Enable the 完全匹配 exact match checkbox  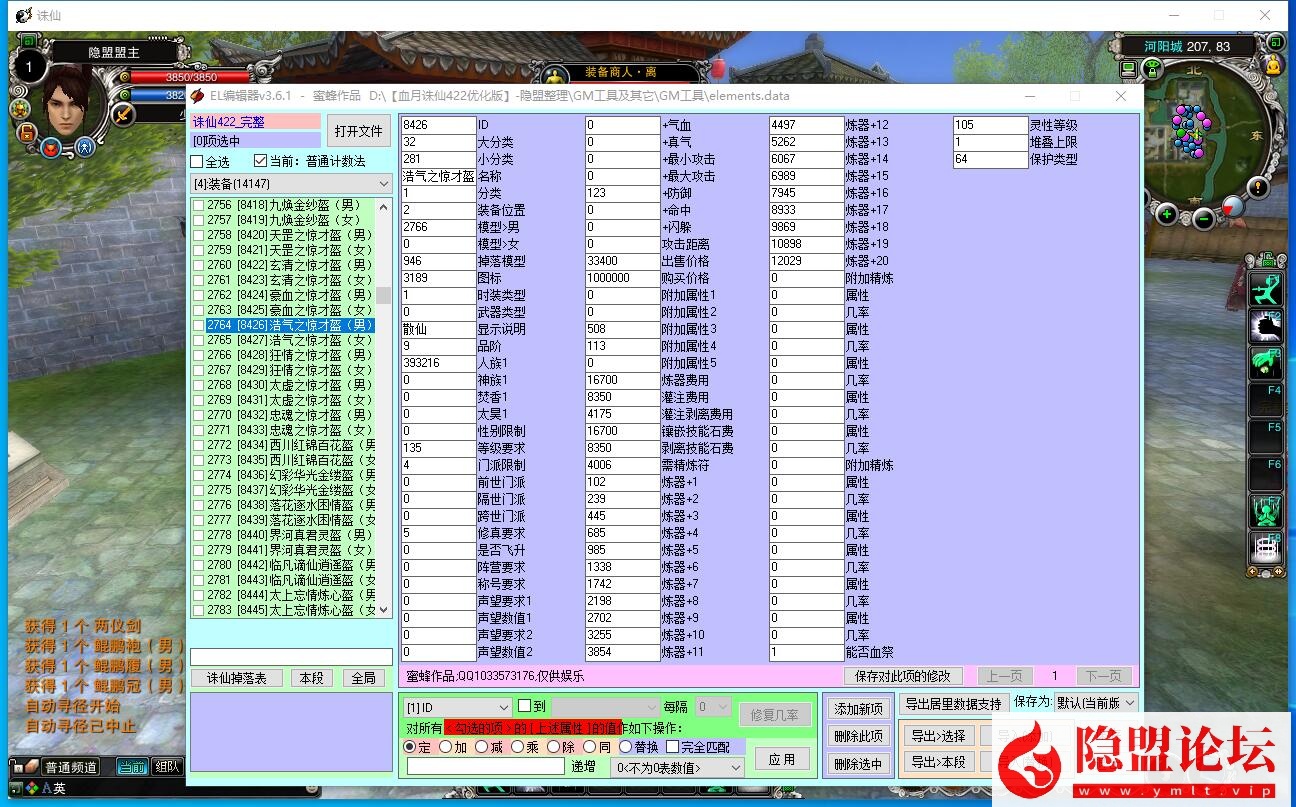(x=673, y=747)
